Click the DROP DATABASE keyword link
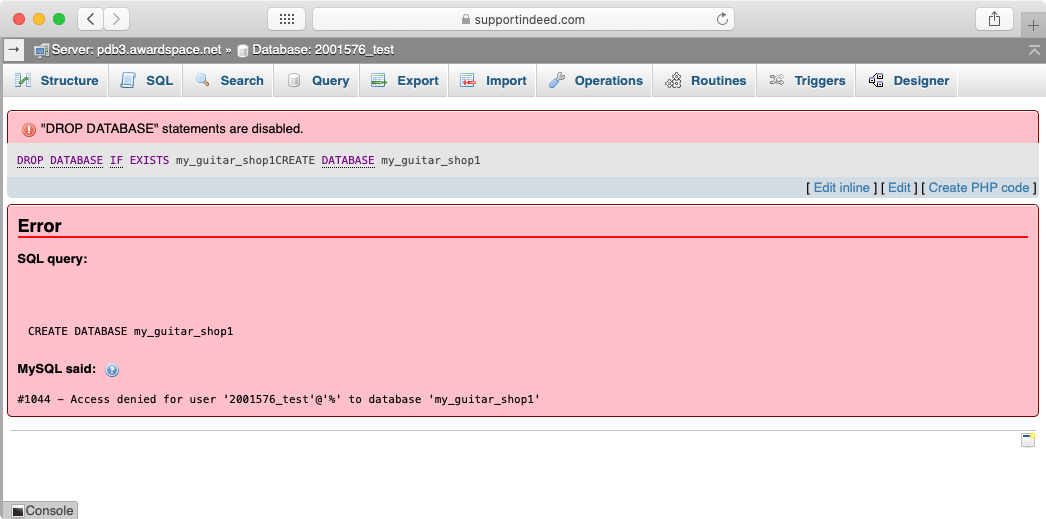 [60, 160]
